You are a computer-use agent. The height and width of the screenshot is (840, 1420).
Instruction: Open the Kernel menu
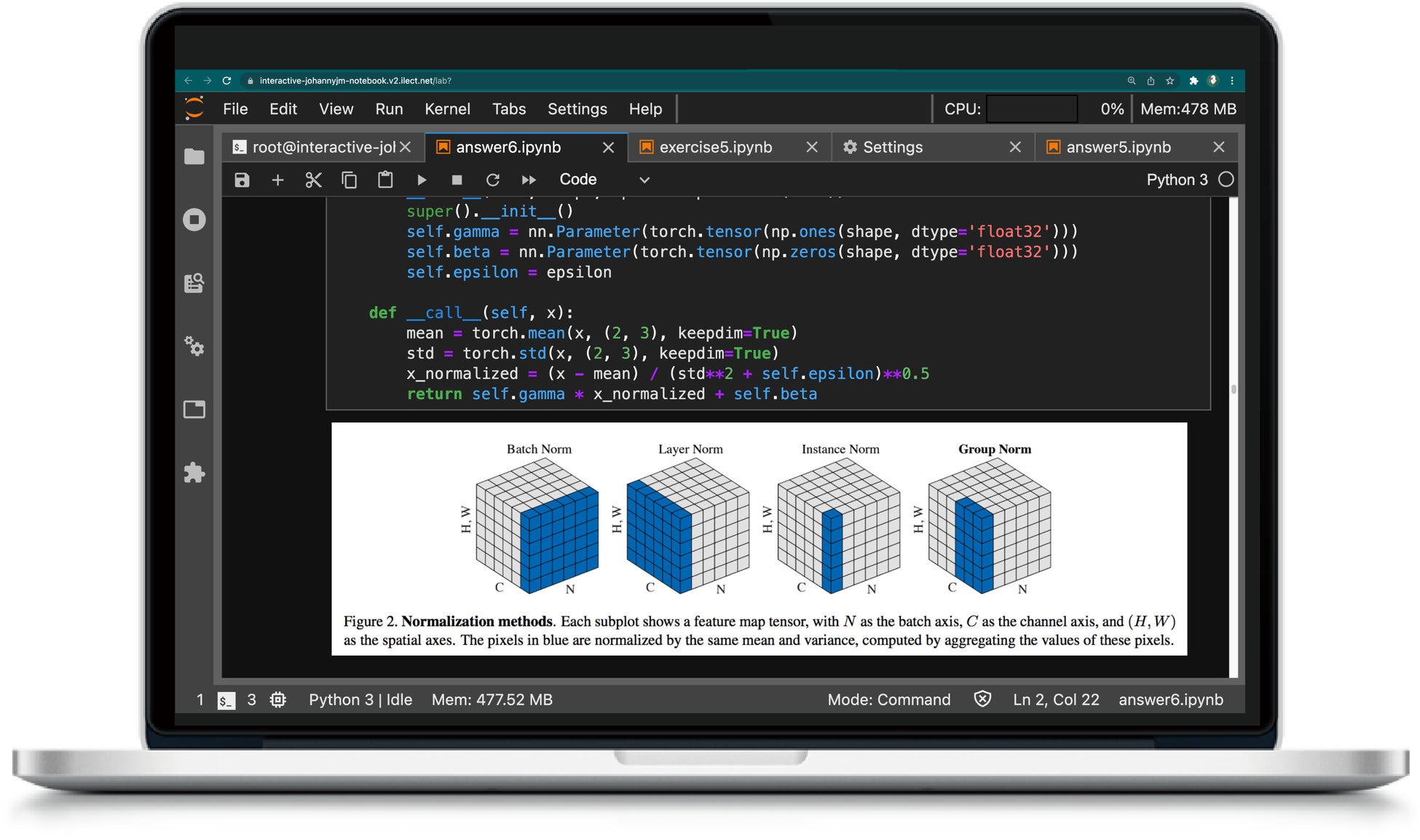[x=447, y=109]
